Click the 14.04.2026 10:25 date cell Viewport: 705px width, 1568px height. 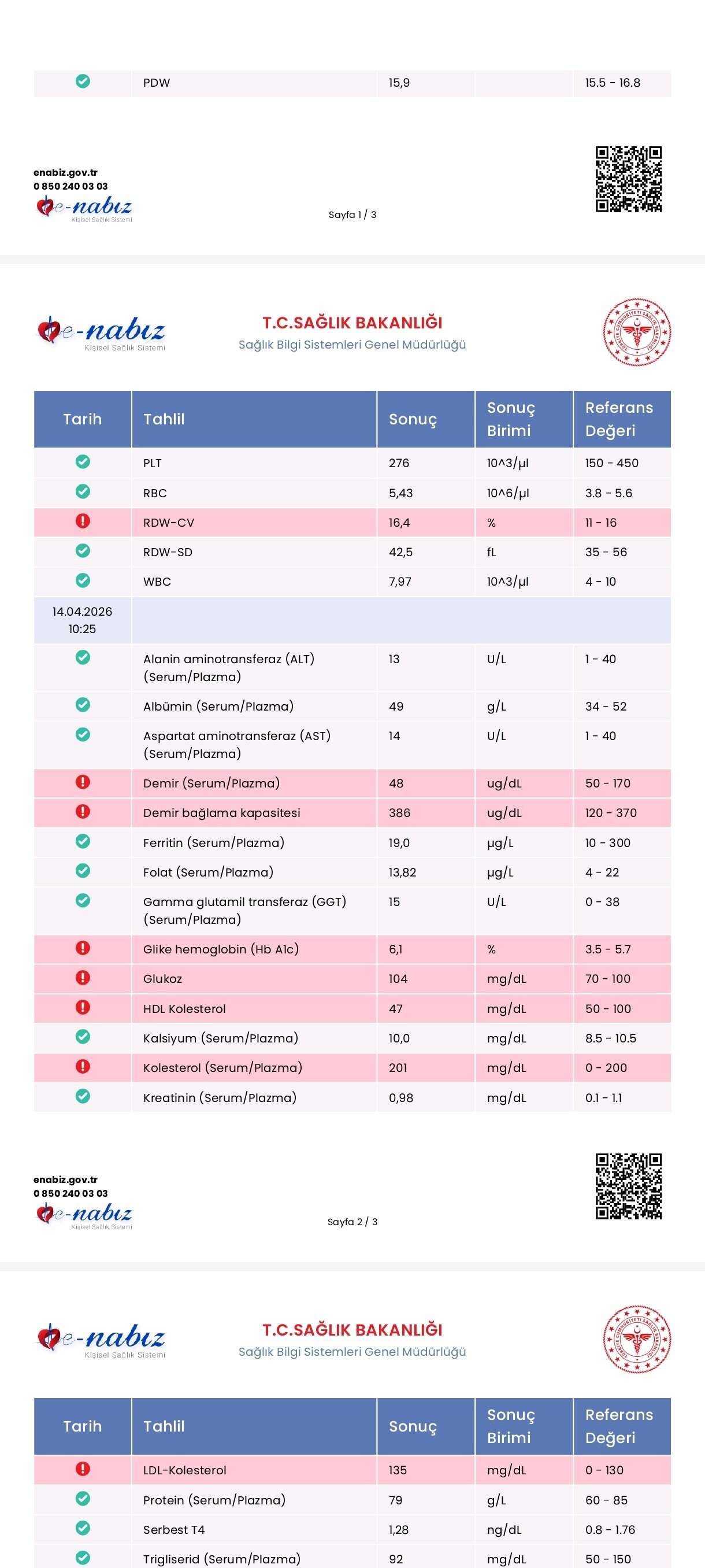82,620
